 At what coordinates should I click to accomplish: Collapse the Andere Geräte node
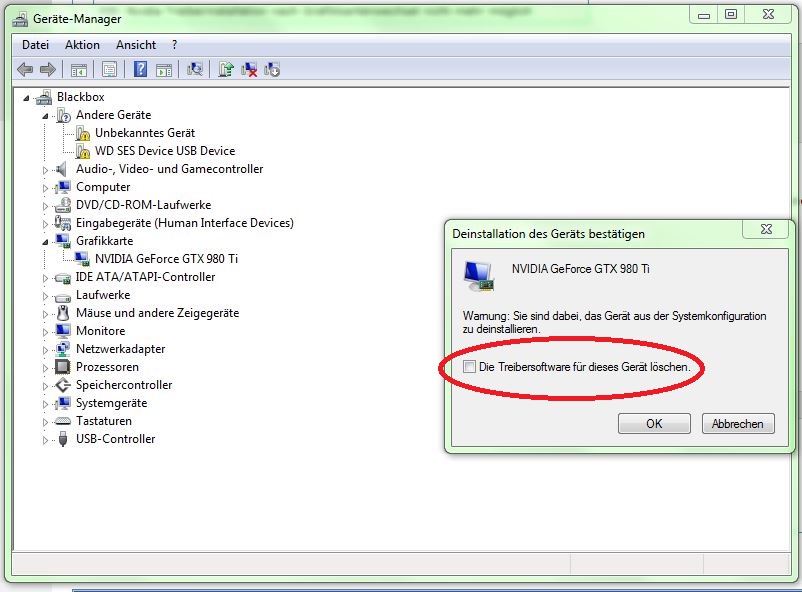coord(45,116)
